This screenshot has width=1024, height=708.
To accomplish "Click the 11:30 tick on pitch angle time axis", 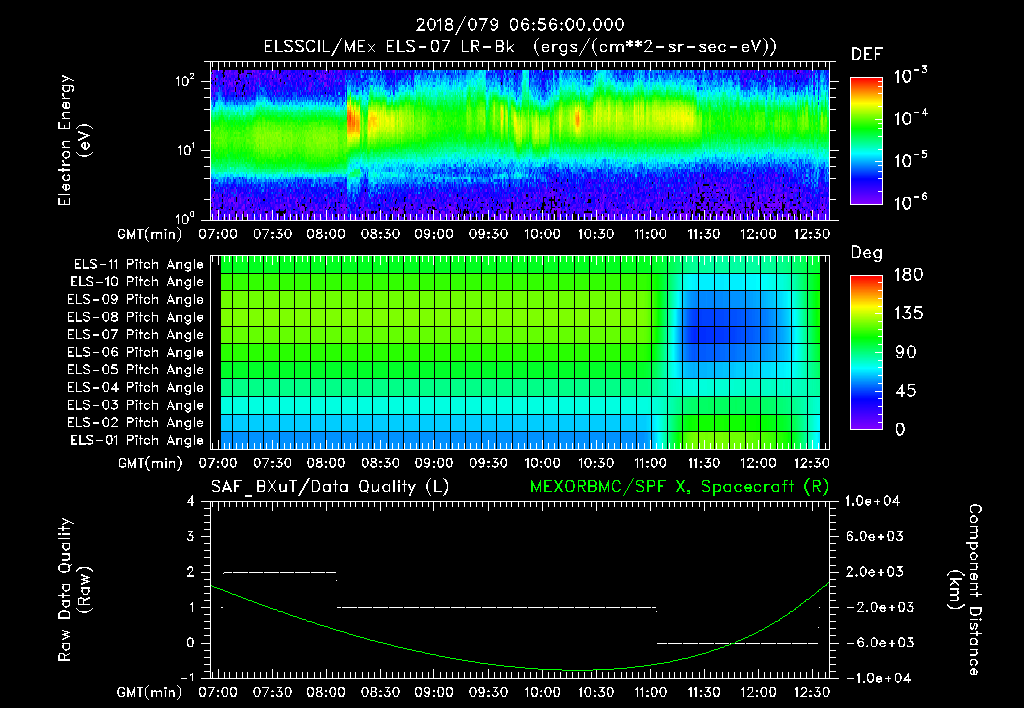I will coord(704,463).
